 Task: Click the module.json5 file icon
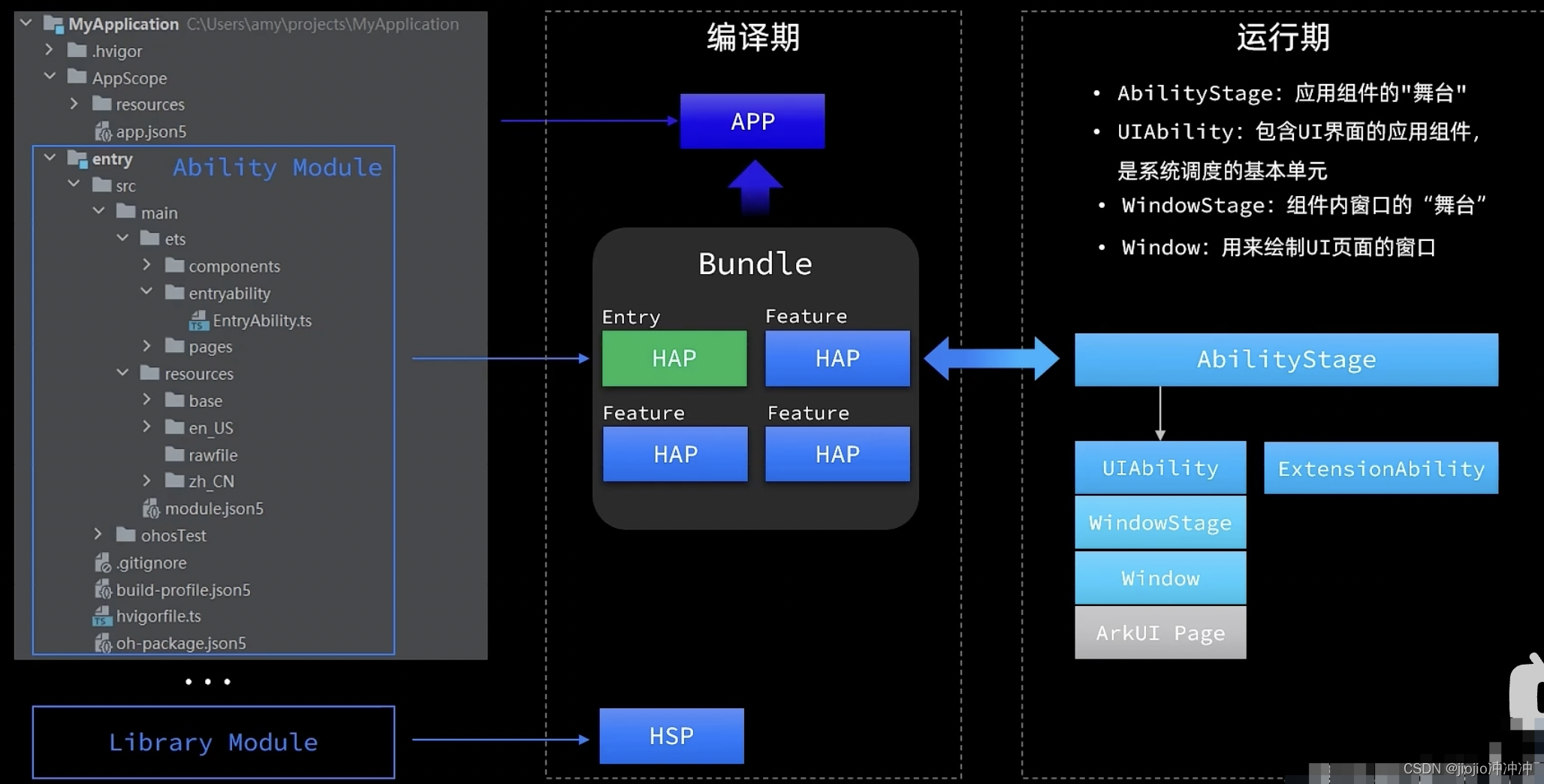(151, 508)
